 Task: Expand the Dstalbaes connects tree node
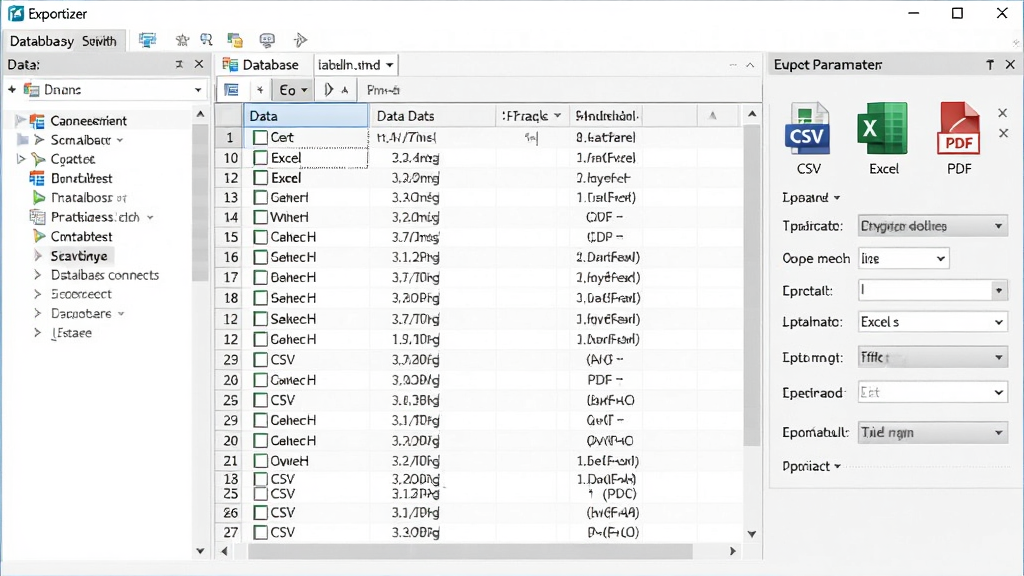pos(38,275)
